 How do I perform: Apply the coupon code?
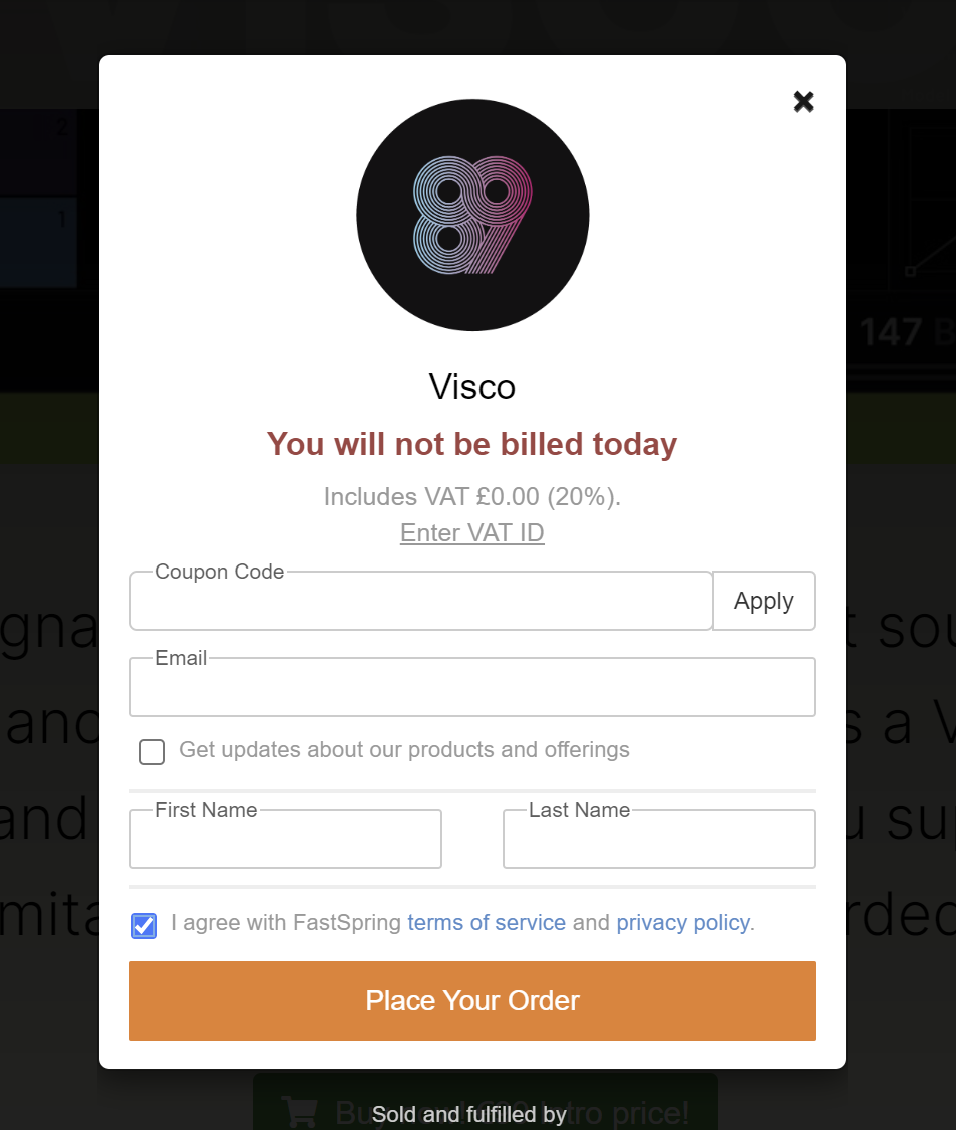click(x=764, y=601)
